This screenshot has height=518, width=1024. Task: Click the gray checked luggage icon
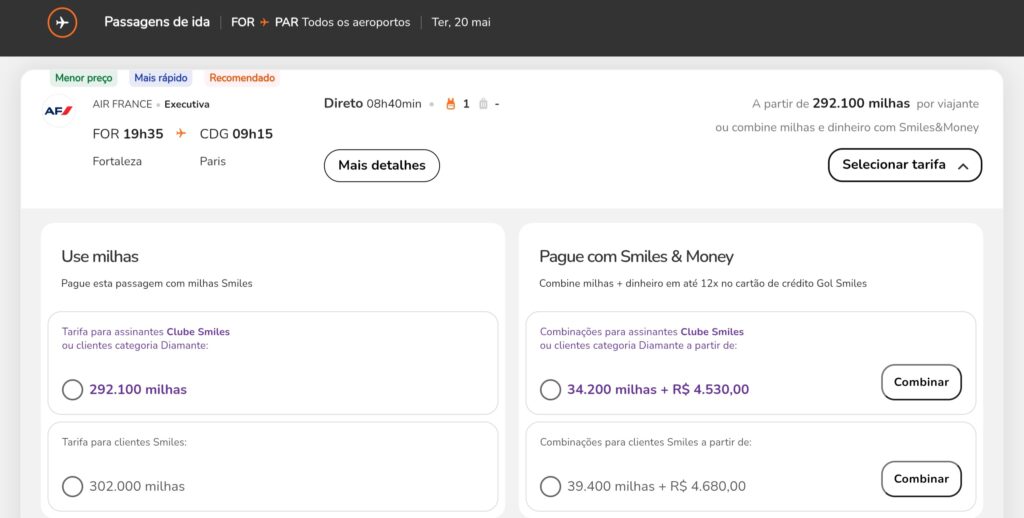pos(483,103)
